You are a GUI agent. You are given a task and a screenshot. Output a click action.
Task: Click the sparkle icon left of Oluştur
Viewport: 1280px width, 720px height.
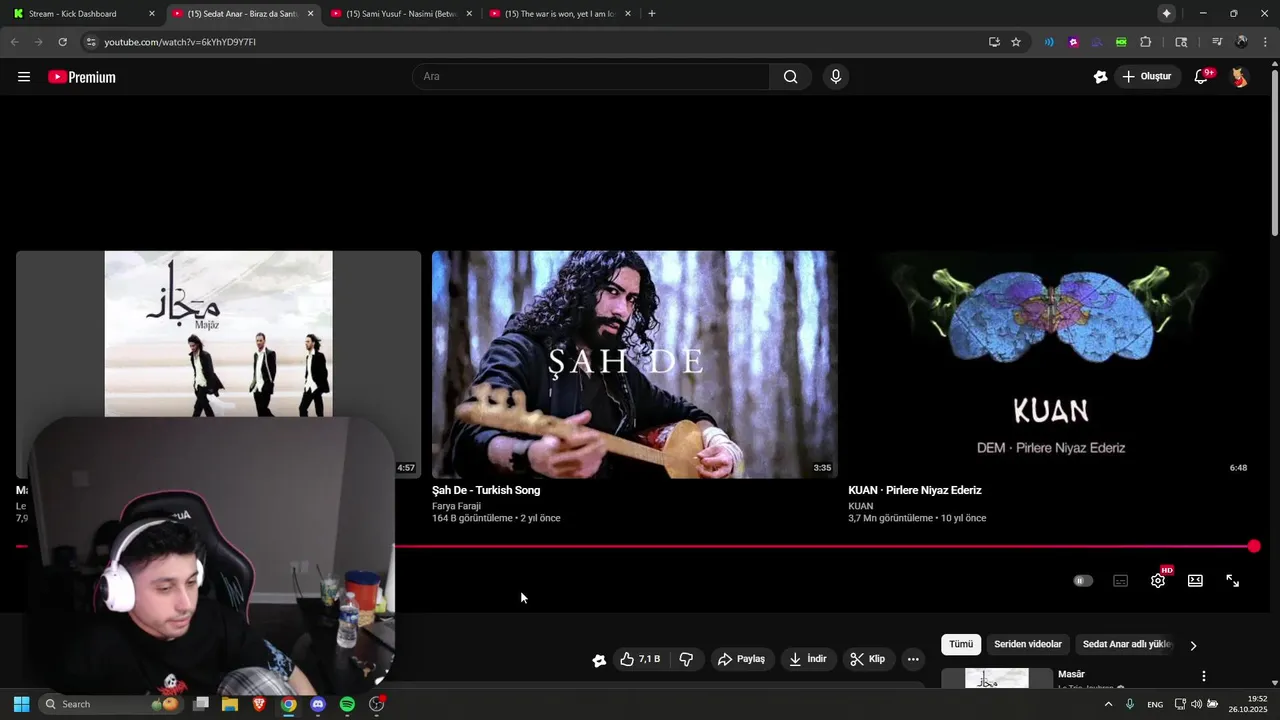[x=1100, y=77]
